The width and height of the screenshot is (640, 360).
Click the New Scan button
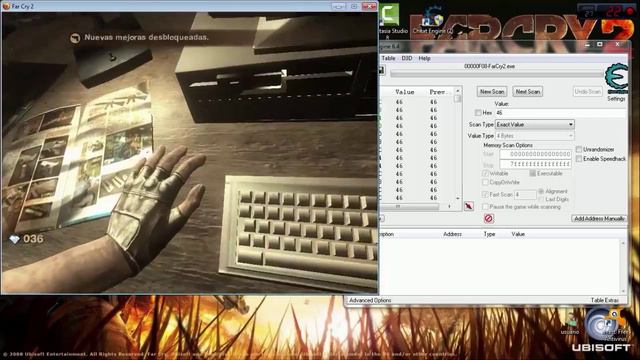[x=492, y=91]
